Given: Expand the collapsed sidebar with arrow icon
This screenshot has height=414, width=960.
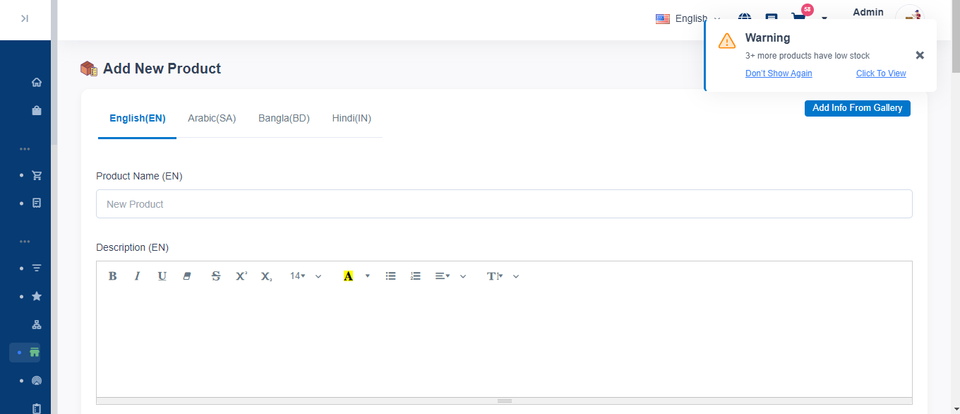Looking at the screenshot, I should [x=24, y=18].
